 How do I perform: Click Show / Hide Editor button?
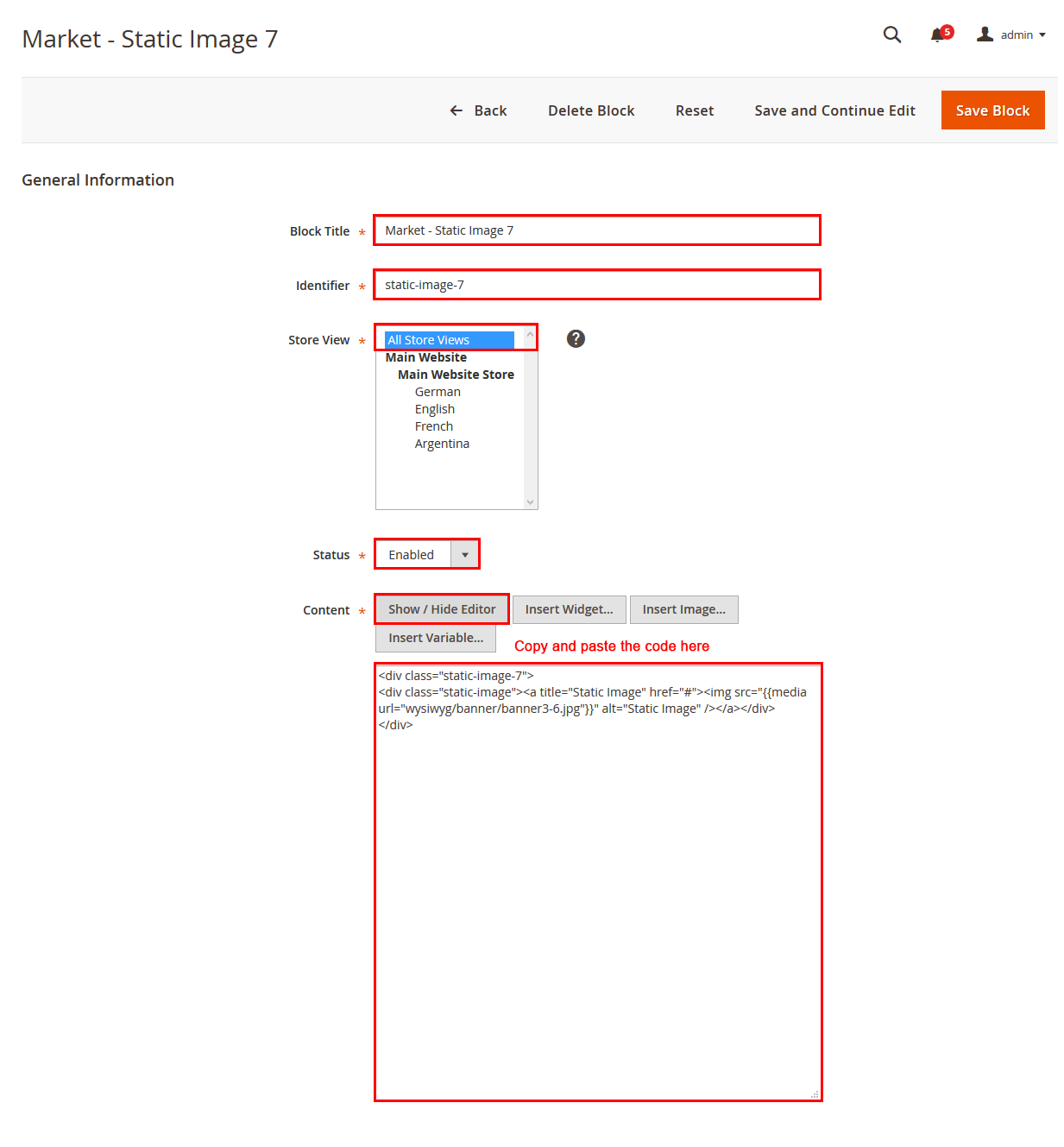pos(442,609)
